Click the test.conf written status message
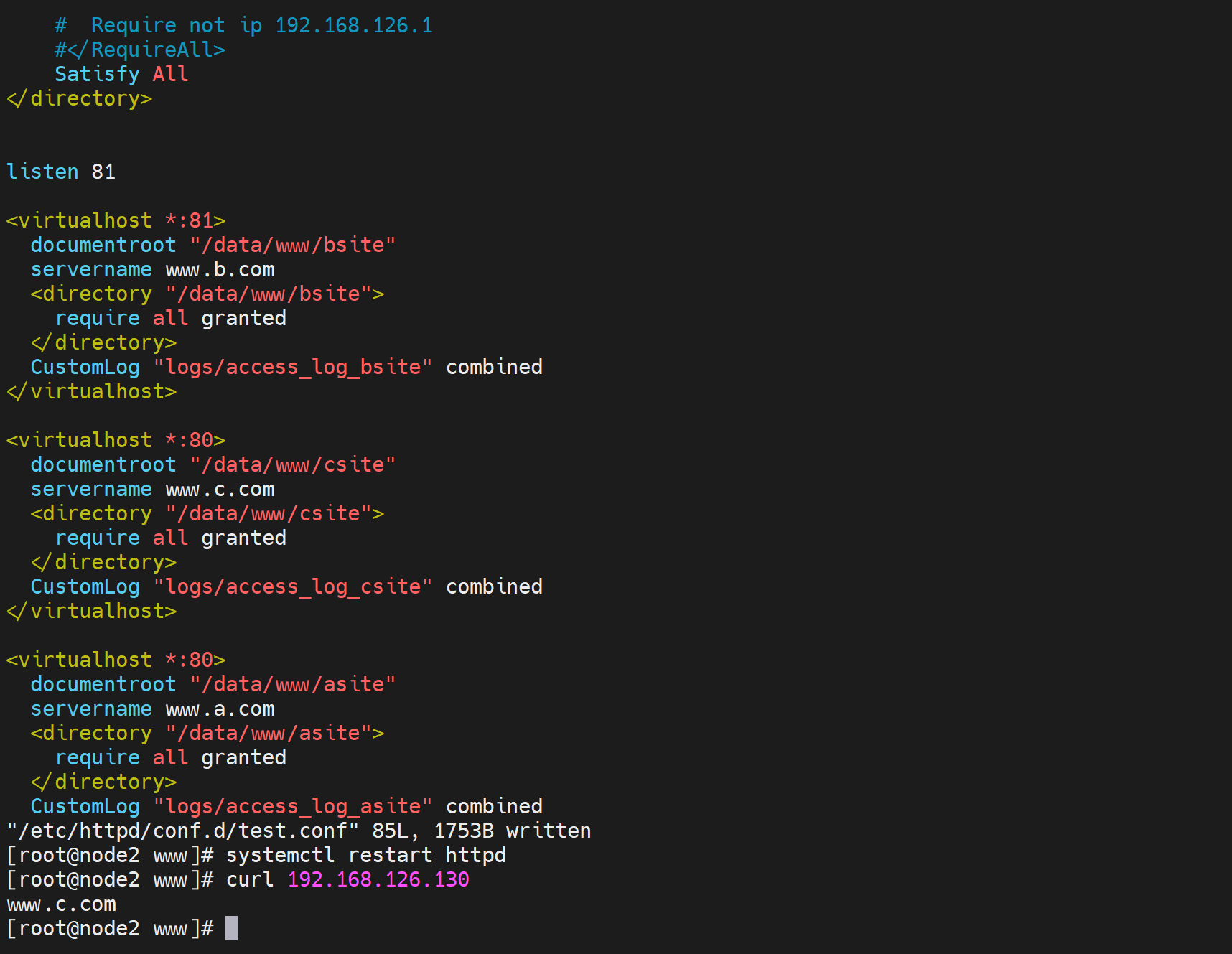 tap(299, 831)
